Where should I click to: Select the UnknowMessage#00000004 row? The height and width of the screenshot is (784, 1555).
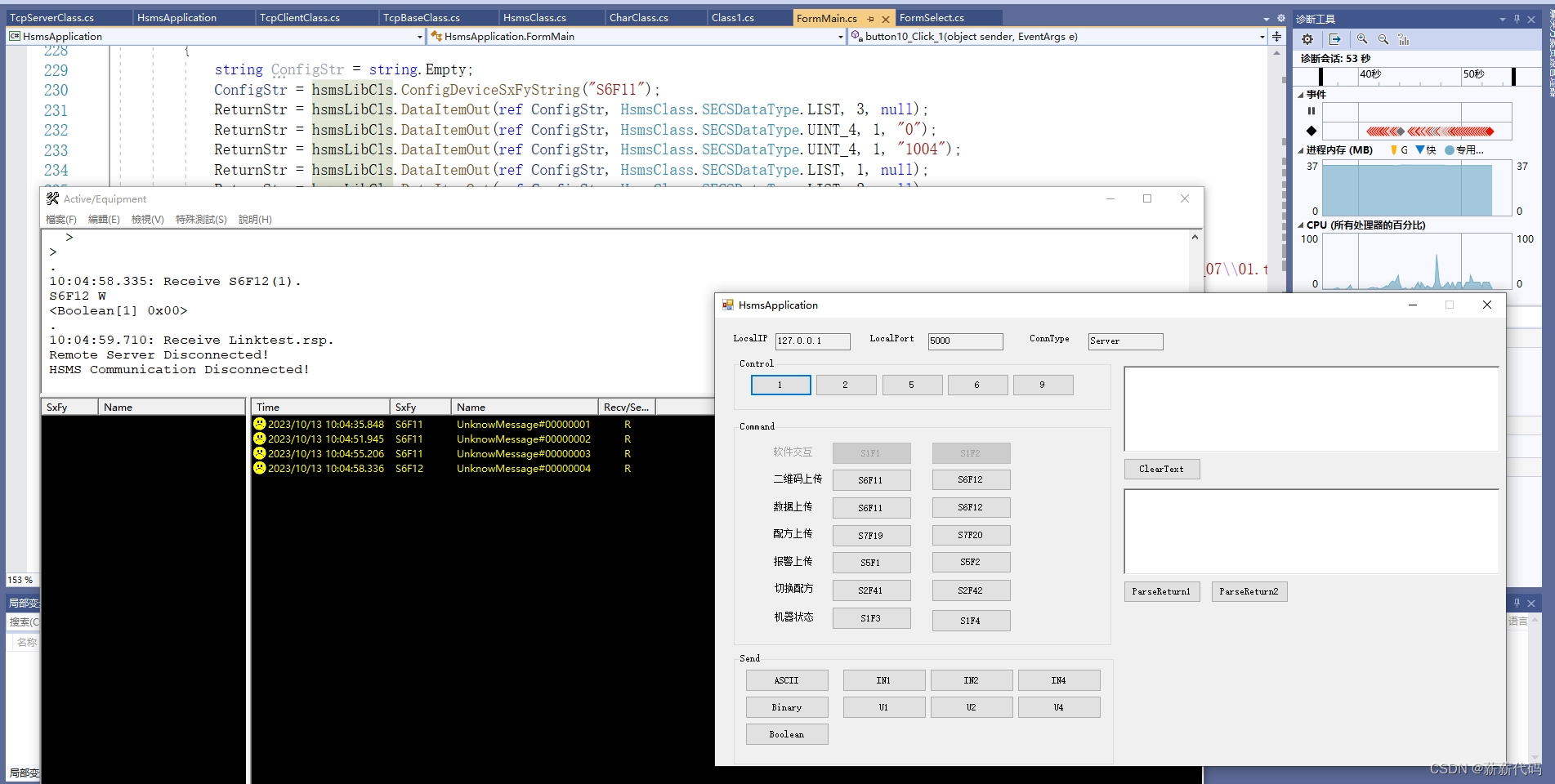(x=482, y=468)
